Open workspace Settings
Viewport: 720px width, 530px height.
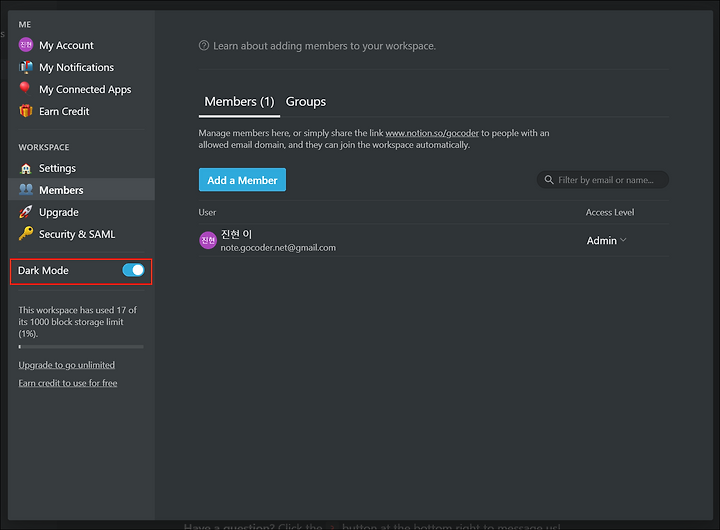(81, 168)
